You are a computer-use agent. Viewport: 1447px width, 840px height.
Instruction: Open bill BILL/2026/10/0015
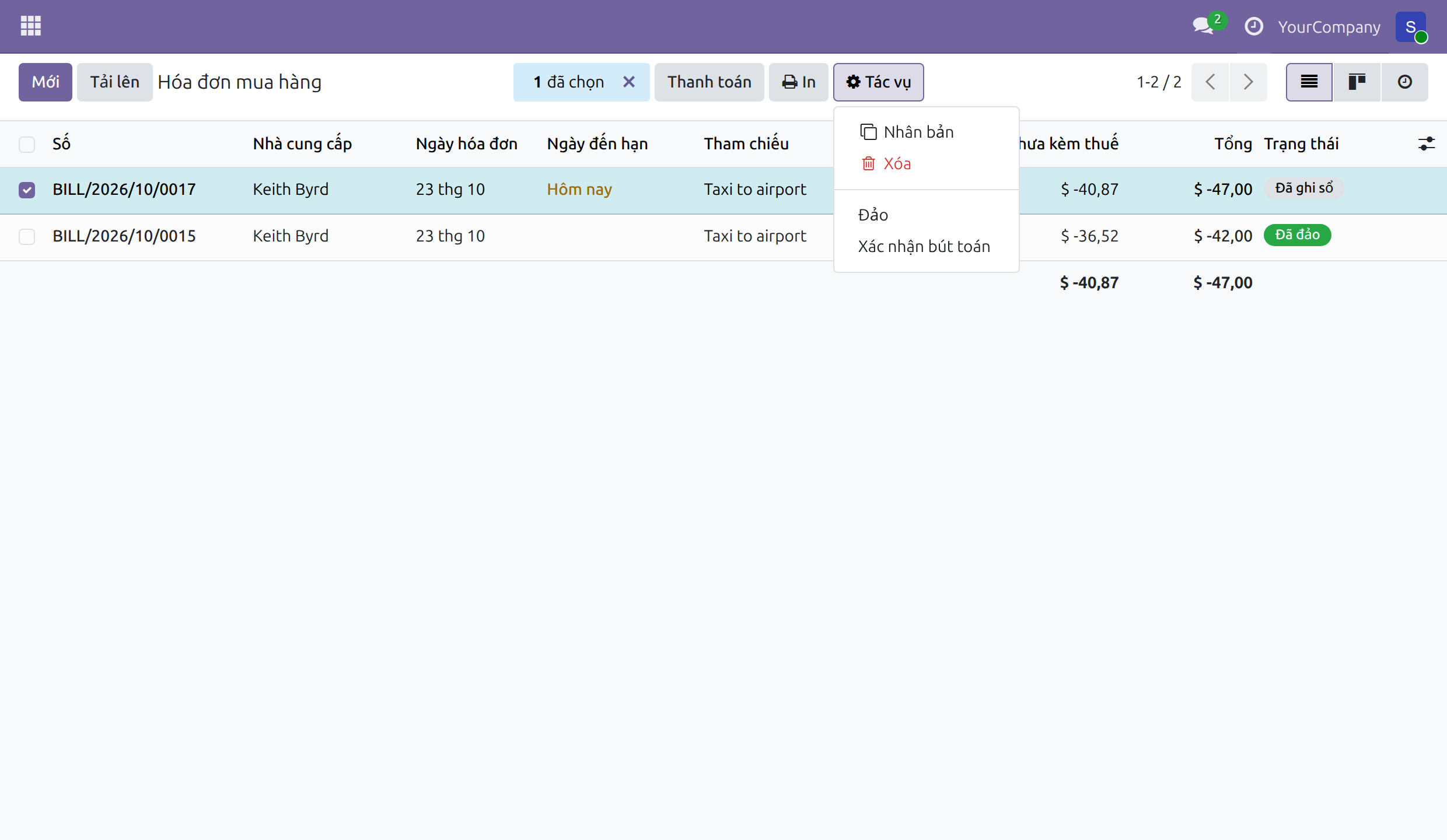click(124, 236)
